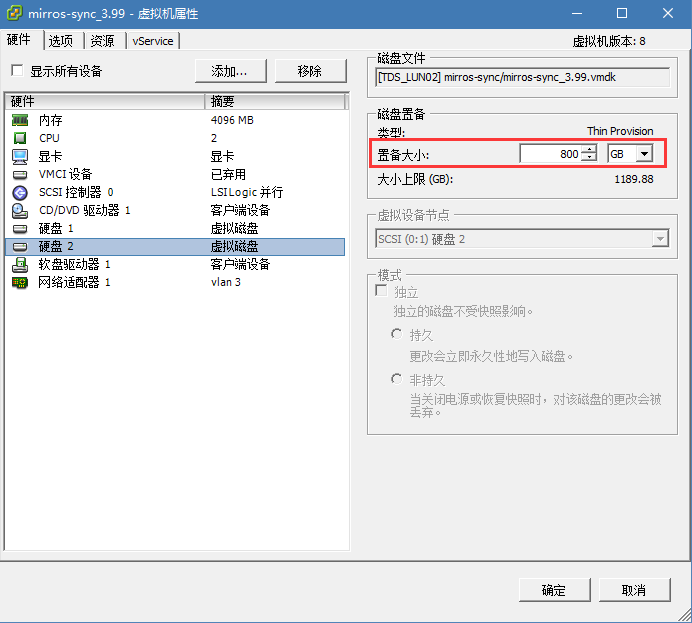Screen dimensions: 692x623
Task: Enable the 显示所有设备 checkbox
Action: 17,71
